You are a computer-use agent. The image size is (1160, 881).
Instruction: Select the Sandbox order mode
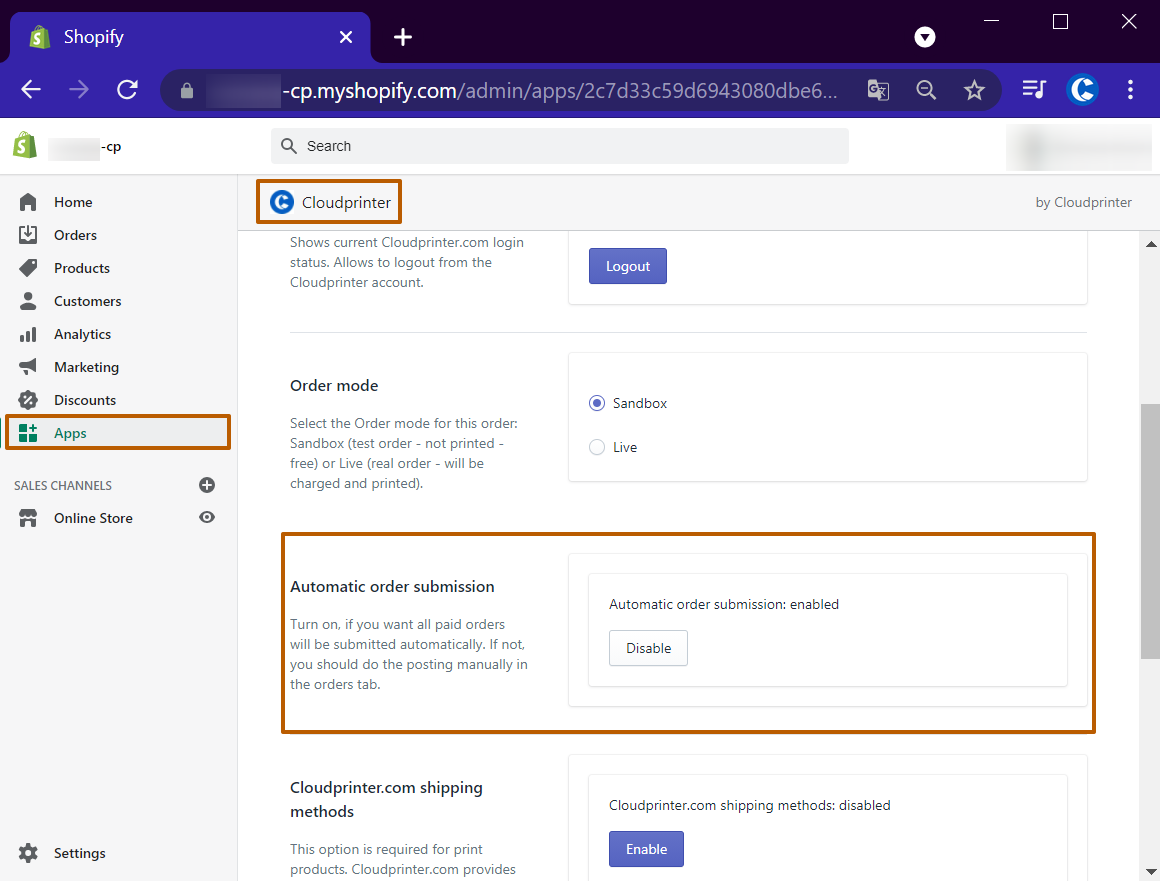pos(597,403)
